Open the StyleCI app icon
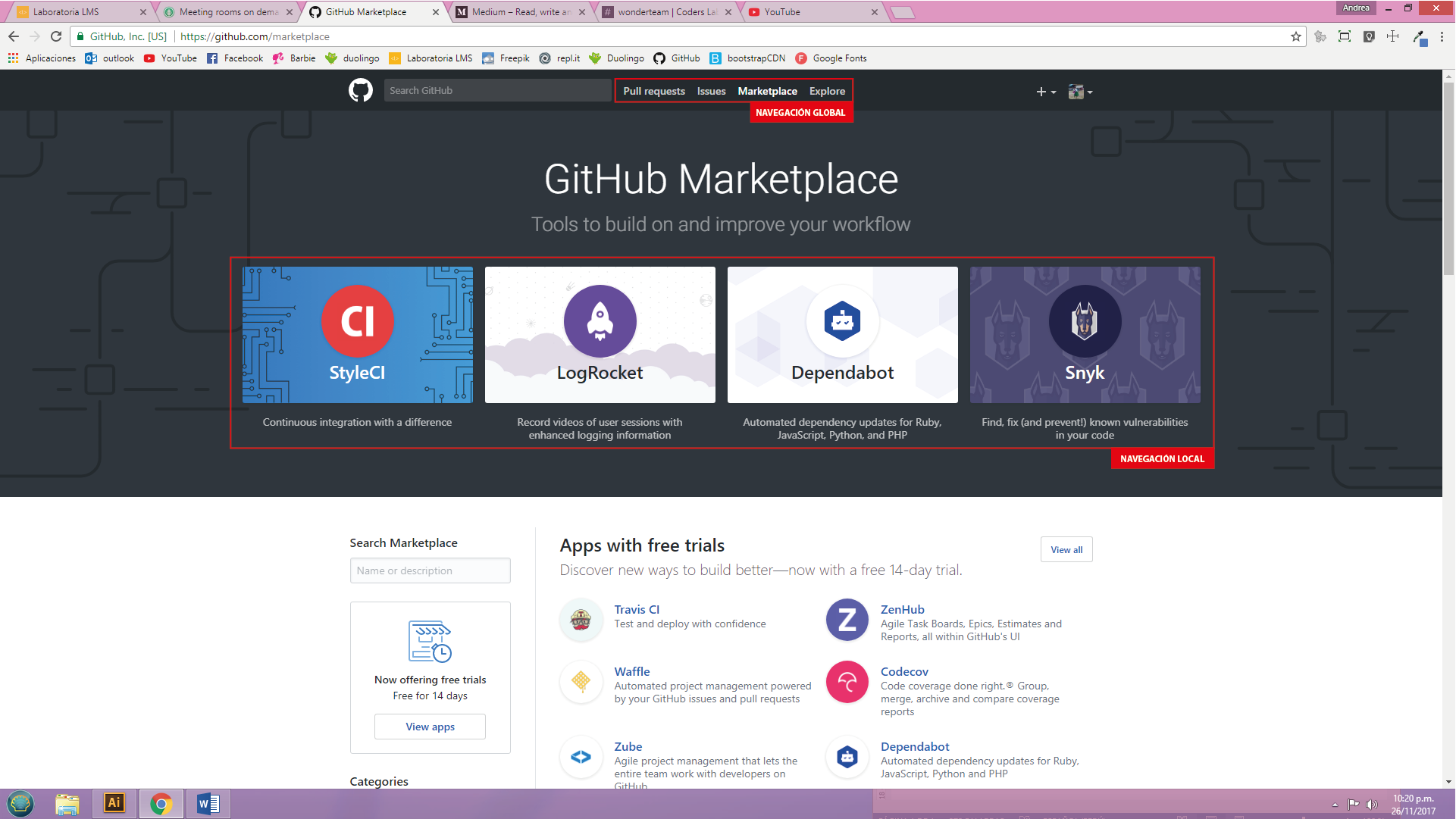The height and width of the screenshot is (819, 1456). coord(357,321)
